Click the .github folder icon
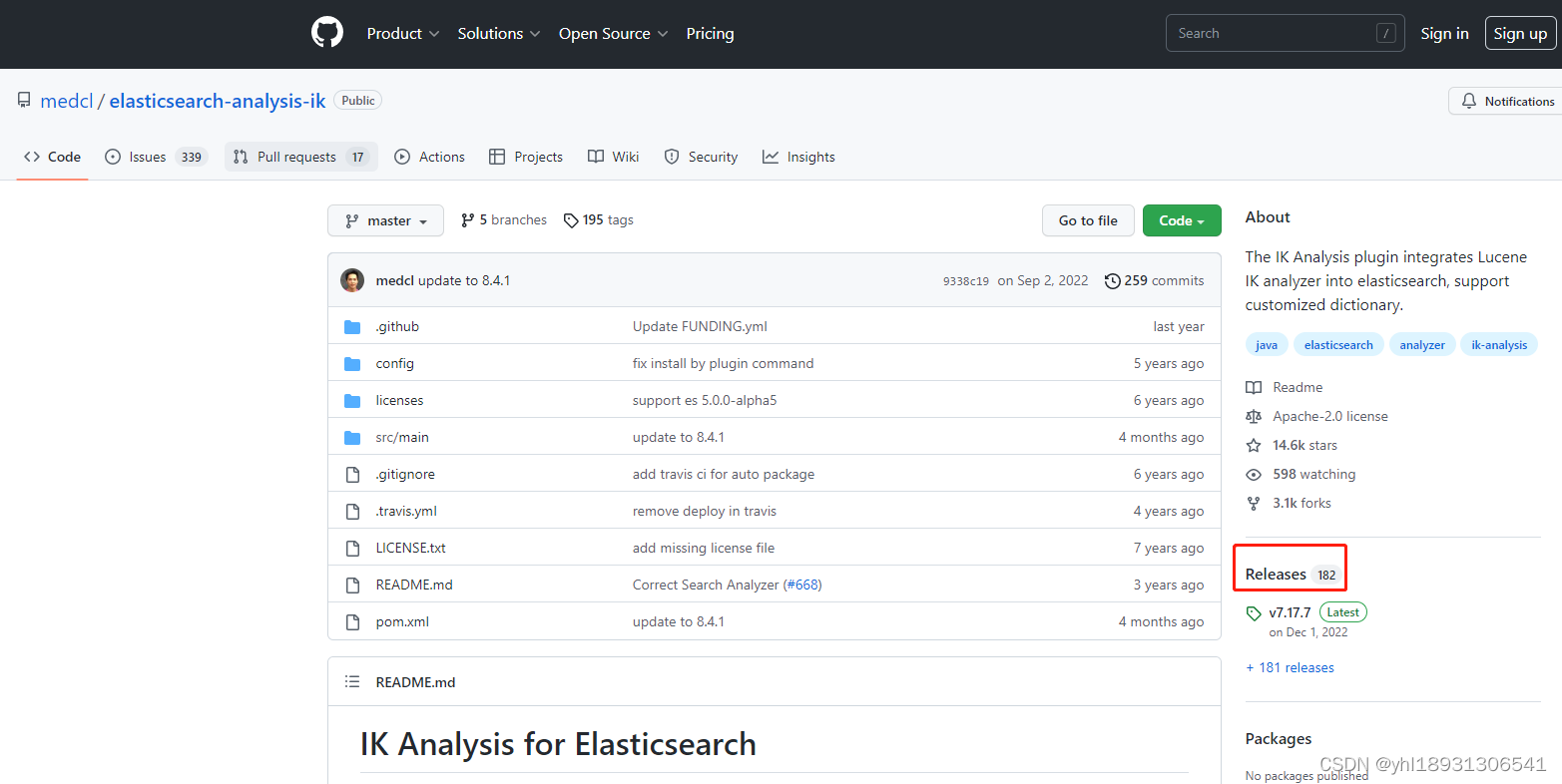This screenshot has width=1562, height=784. (352, 326)
